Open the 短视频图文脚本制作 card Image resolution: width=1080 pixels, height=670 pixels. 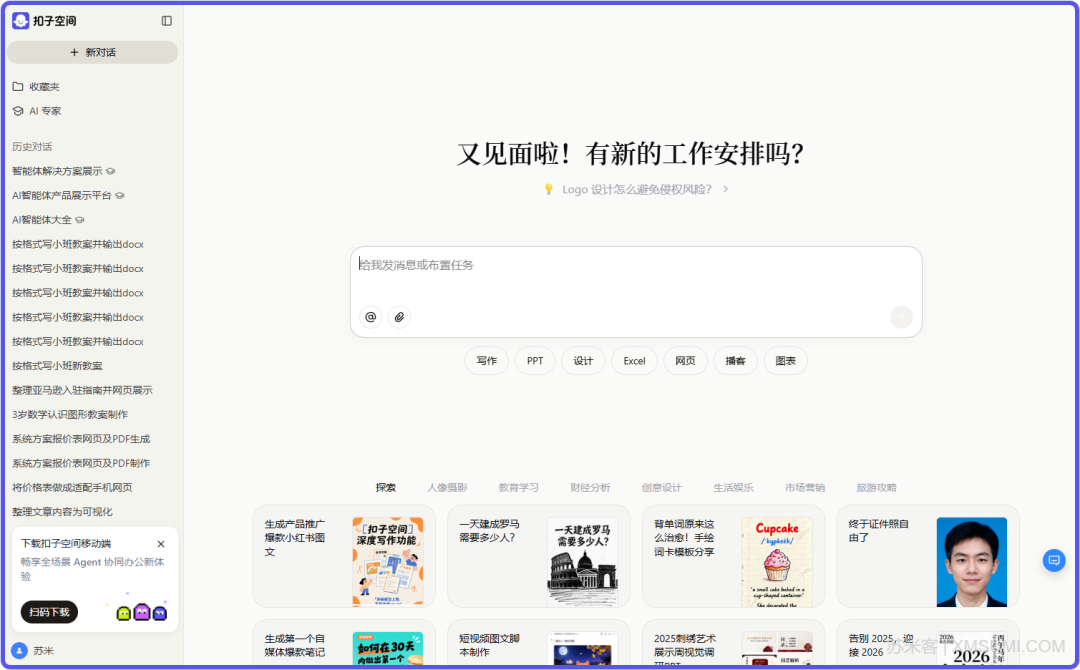click(539, 642)
